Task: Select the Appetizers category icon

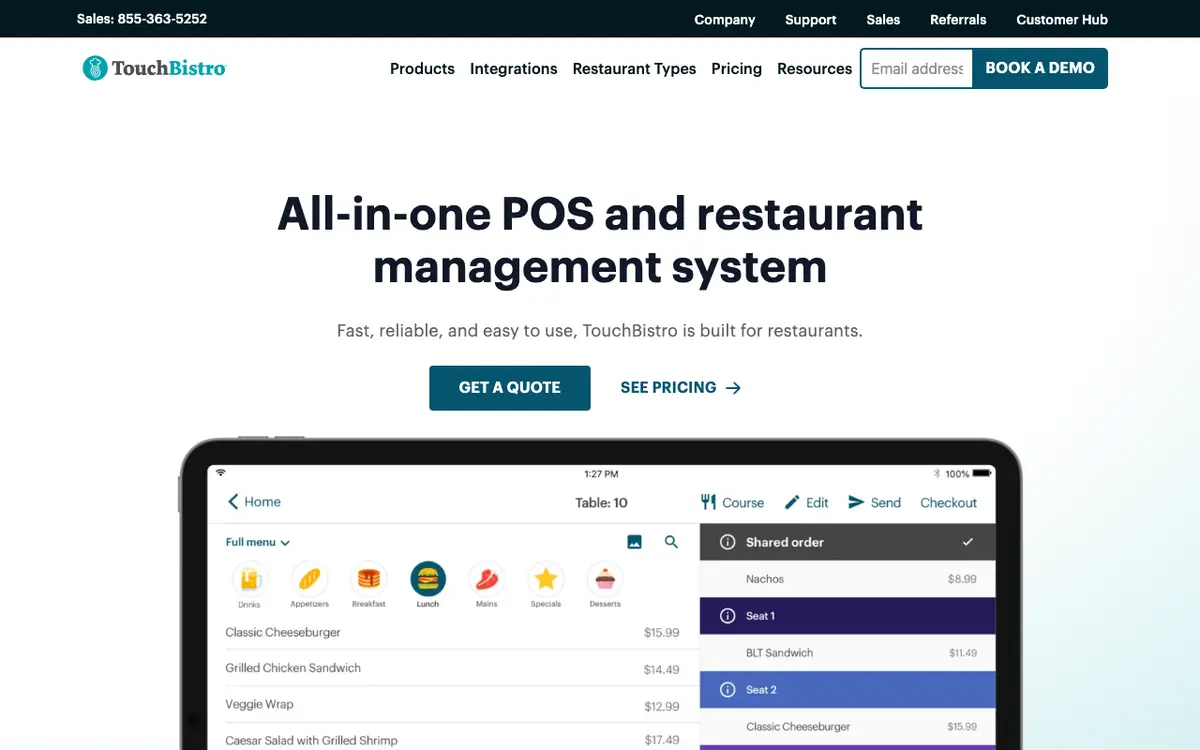Action: (309, 578)
